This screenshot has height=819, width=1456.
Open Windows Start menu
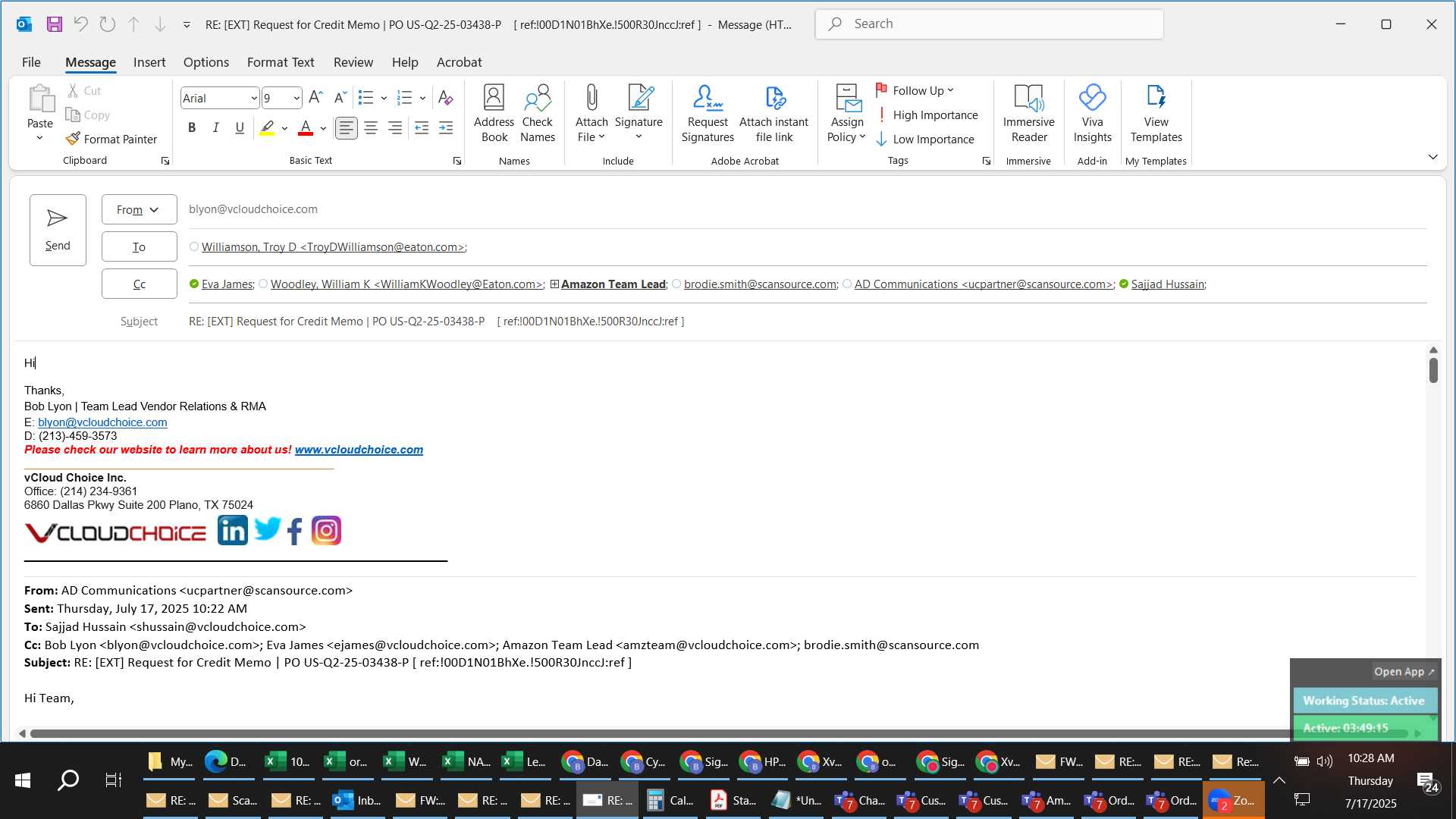tap(23, 780)
